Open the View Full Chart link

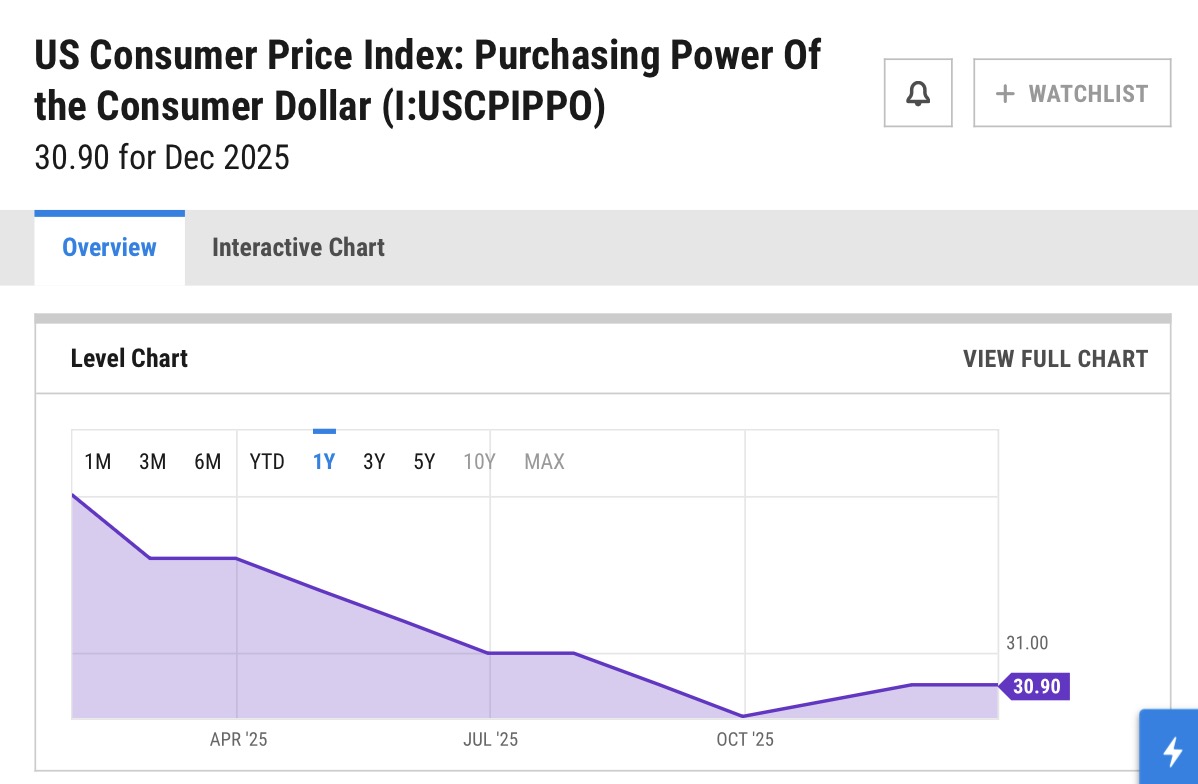[x=1055, y=359]
